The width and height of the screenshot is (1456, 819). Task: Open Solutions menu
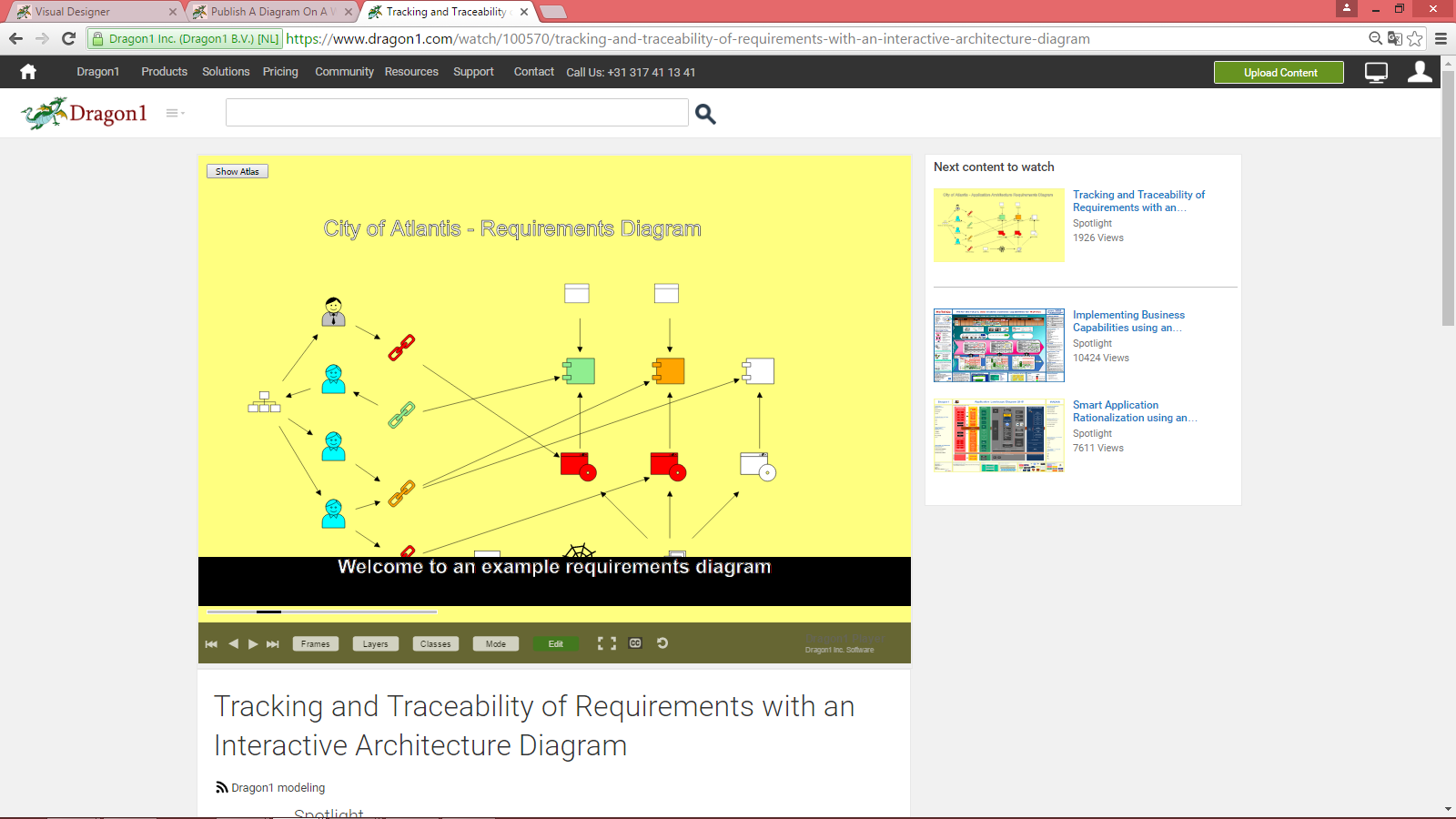click(x=226, y=72)
